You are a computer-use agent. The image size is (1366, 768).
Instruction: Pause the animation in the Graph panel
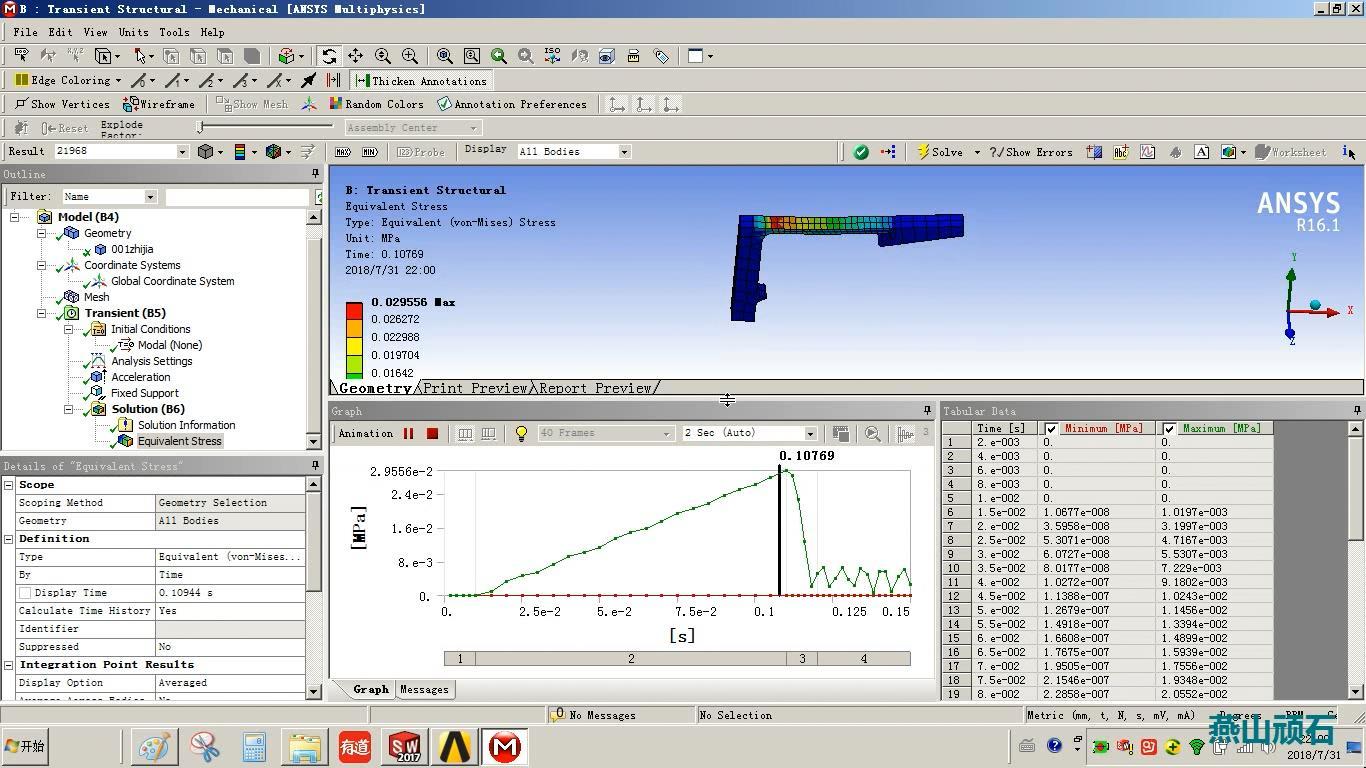tap(408, 433)
